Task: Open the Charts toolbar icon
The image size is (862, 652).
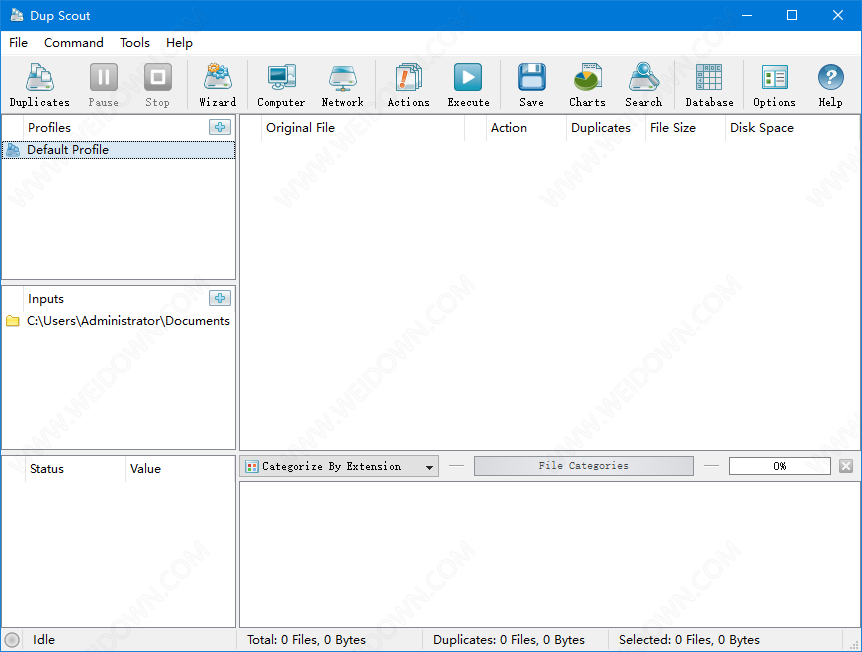Action: pyautogui.click(x=587, y=85)
